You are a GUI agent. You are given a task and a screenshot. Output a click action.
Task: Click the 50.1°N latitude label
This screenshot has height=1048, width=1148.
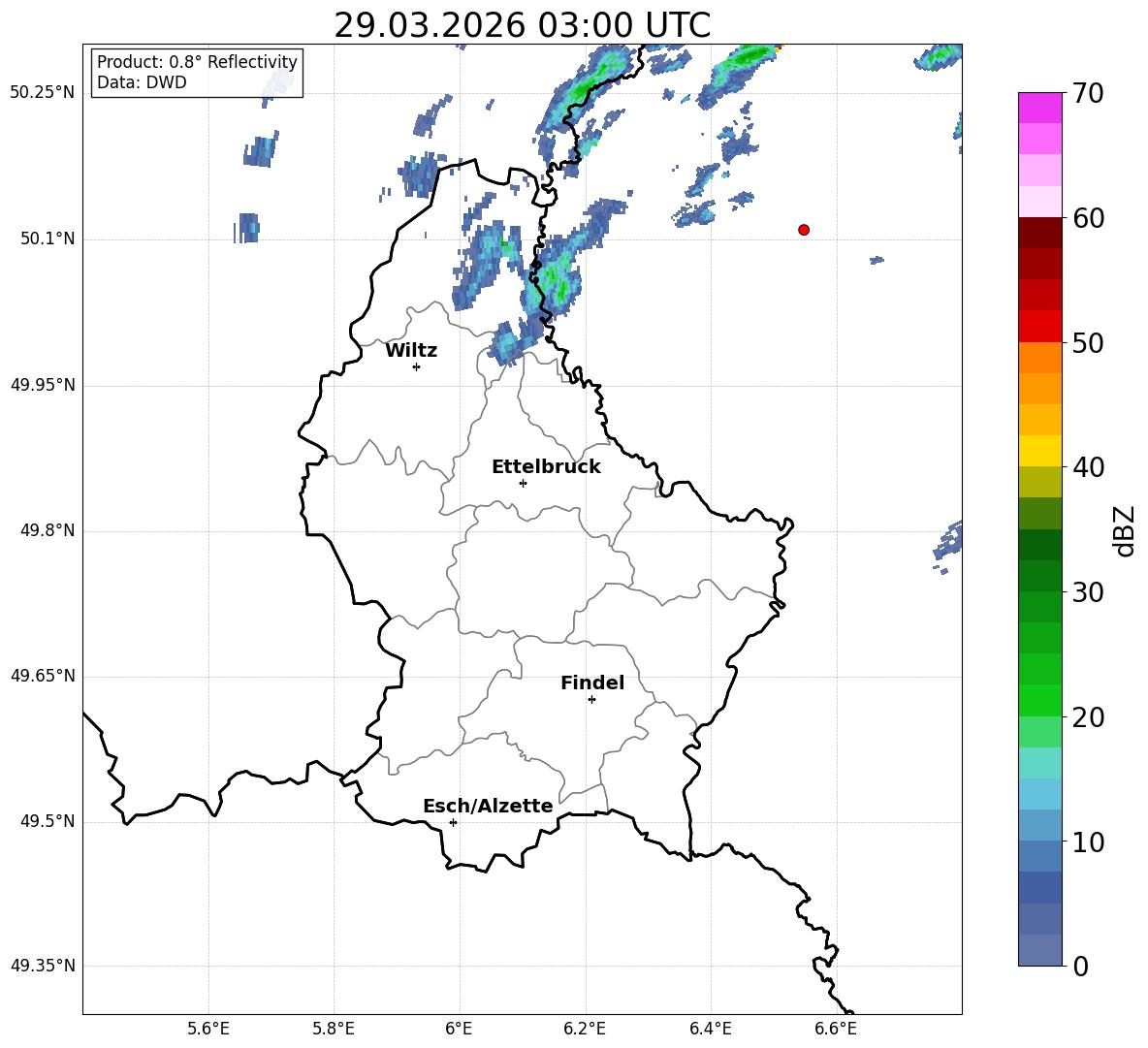tap(48, 238)
